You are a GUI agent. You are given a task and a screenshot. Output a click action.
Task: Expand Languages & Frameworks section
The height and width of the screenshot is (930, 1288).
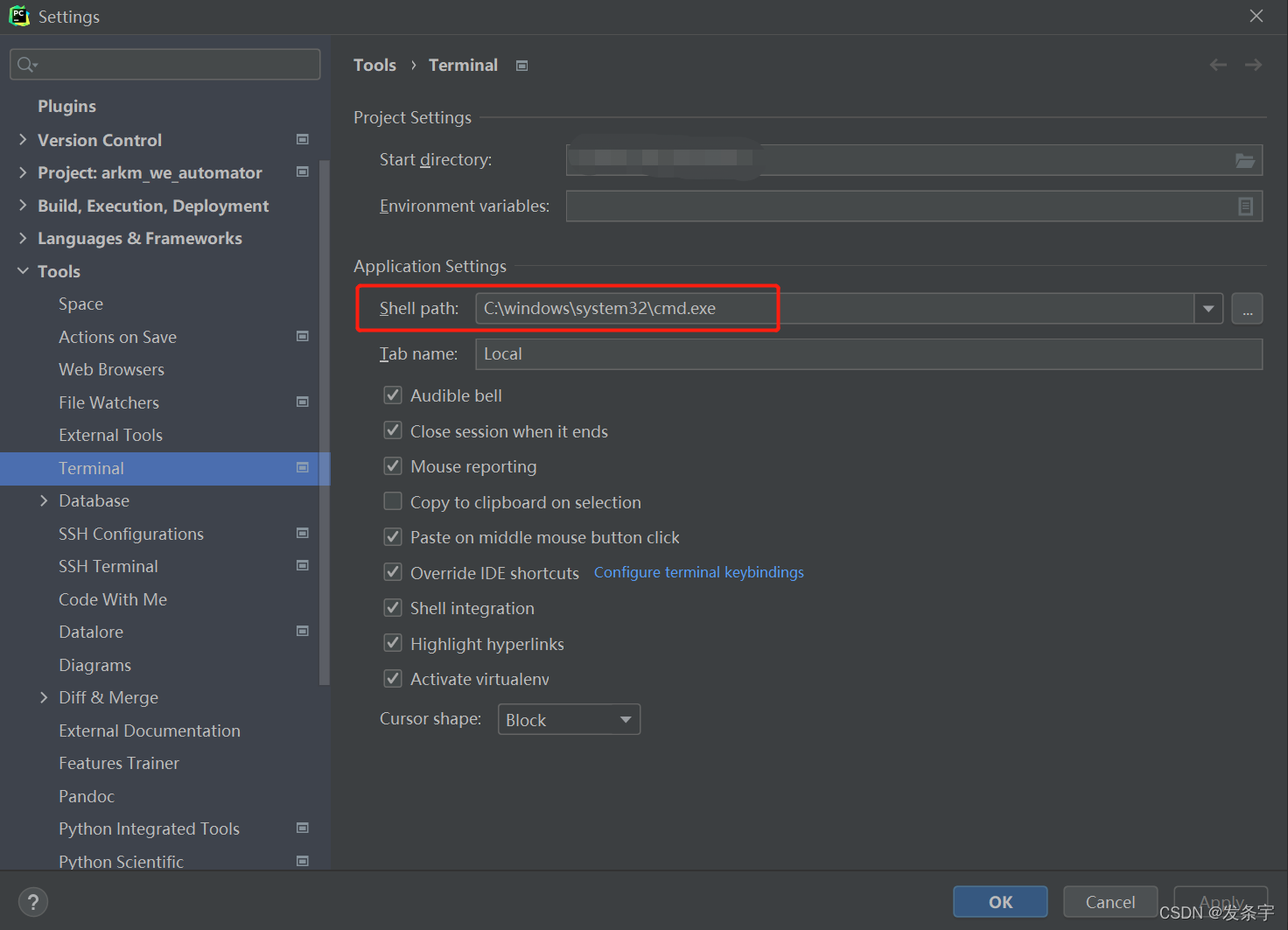[x=23, y=238]
